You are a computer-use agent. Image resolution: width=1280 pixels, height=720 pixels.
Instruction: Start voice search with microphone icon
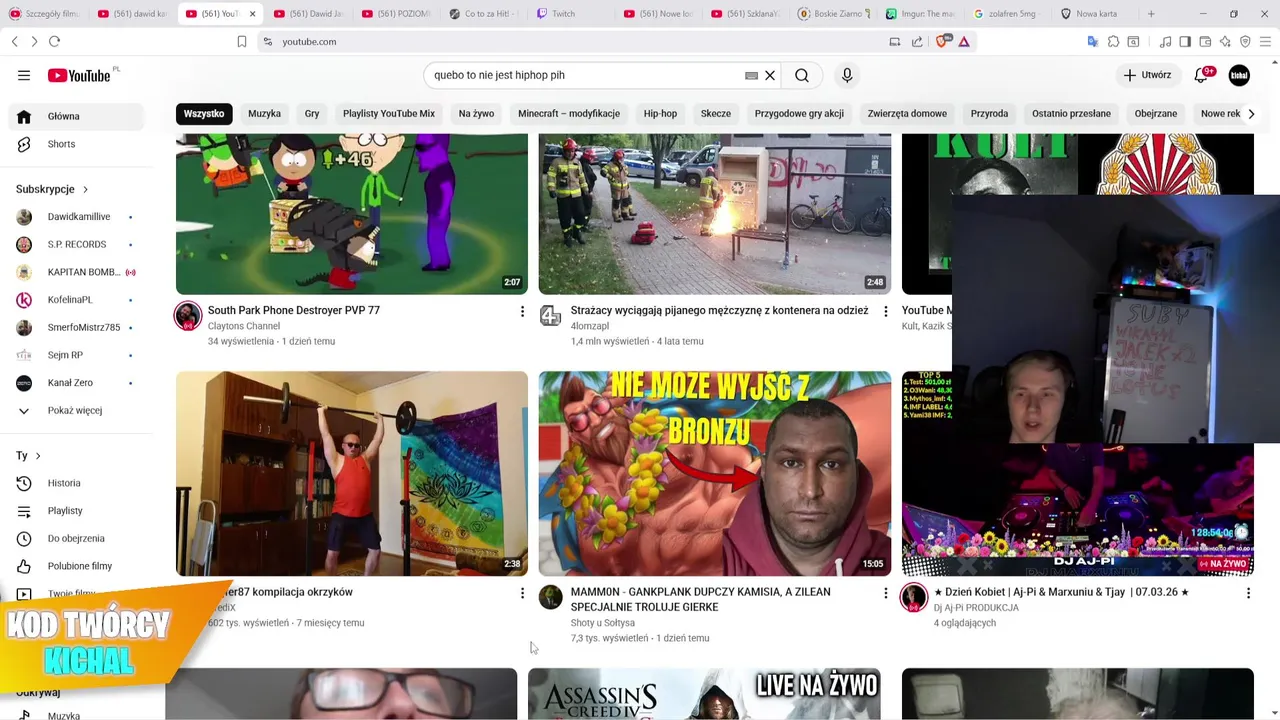[x=847, y=75]
